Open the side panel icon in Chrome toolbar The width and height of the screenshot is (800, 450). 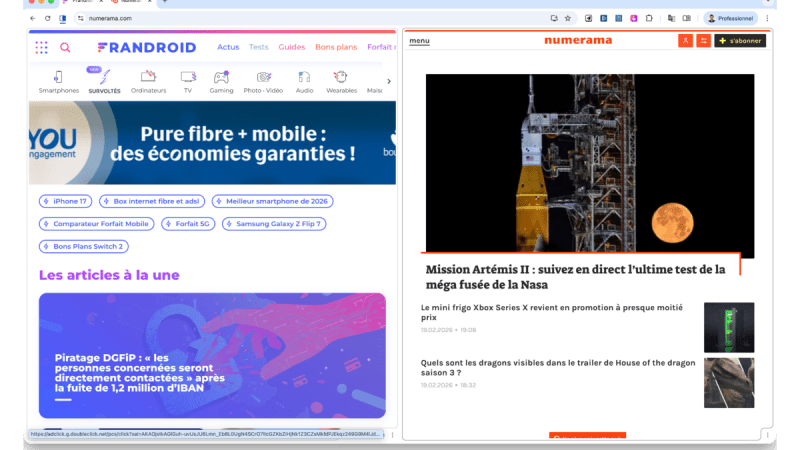687,18
